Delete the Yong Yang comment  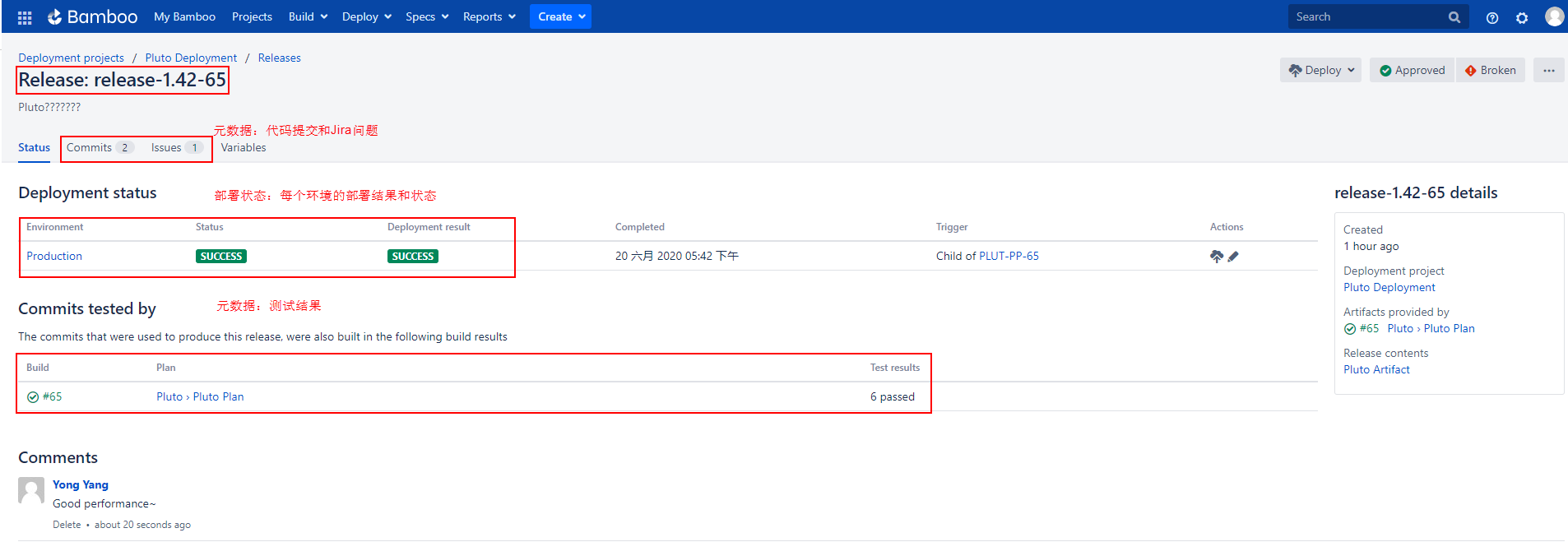tap(67, 525)
